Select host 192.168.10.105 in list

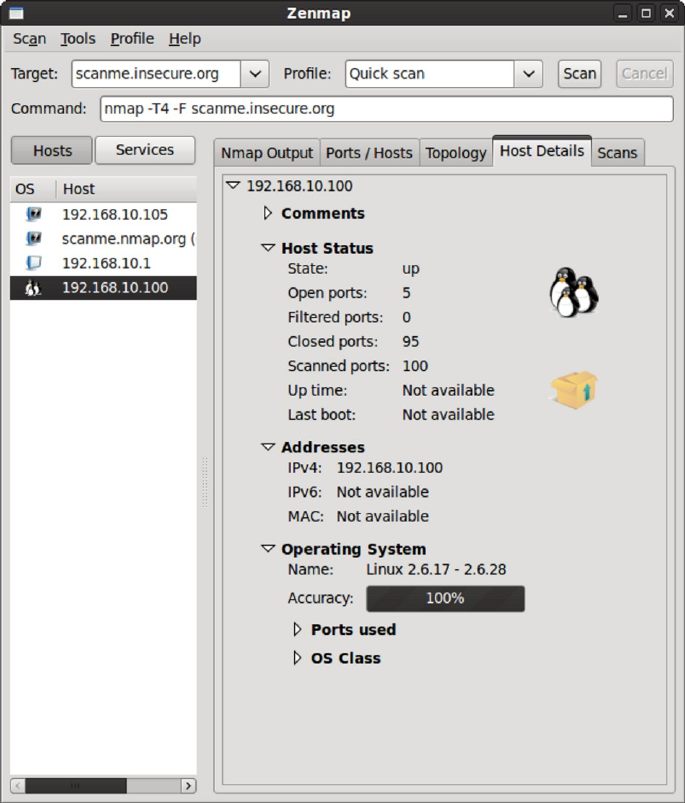(103, 214)
